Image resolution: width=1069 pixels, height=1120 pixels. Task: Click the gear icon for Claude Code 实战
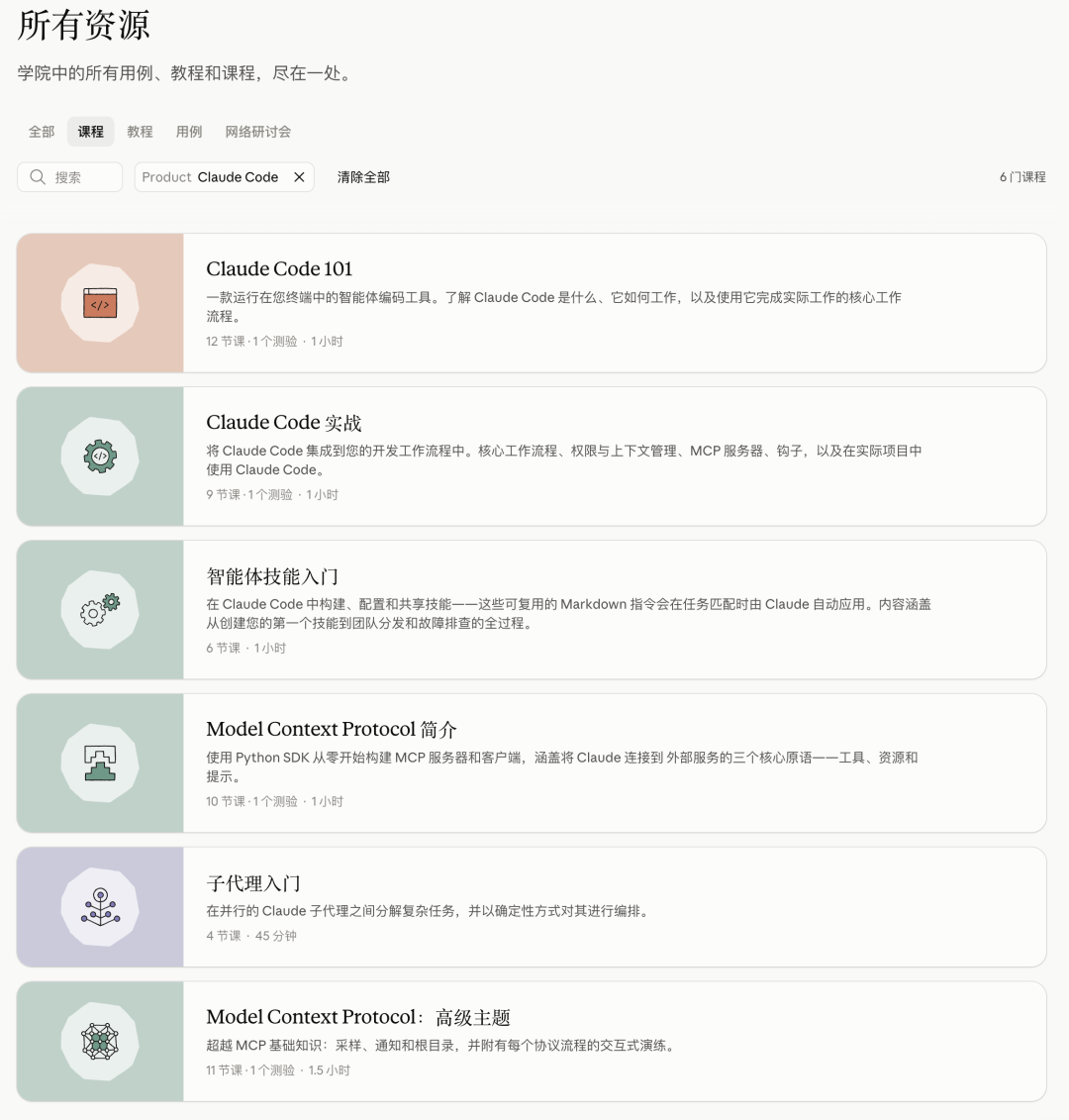(x=100, y=457)
